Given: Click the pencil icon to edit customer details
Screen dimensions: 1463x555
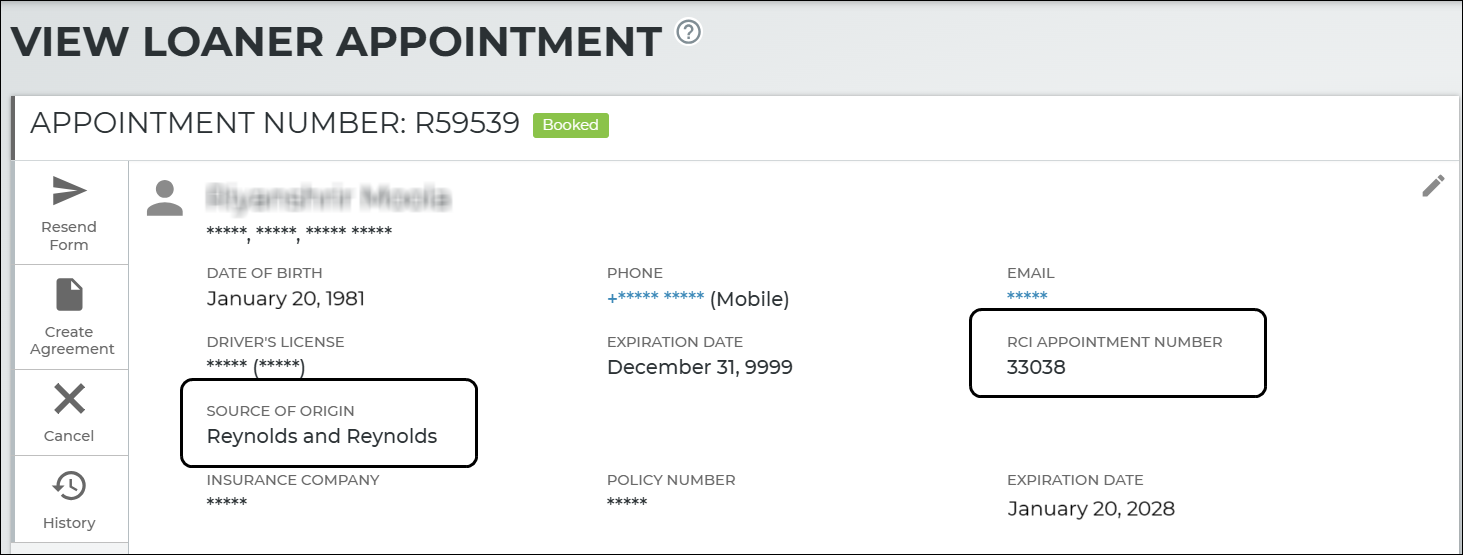Looking at the screenshot, I should tap(1433, 186).
